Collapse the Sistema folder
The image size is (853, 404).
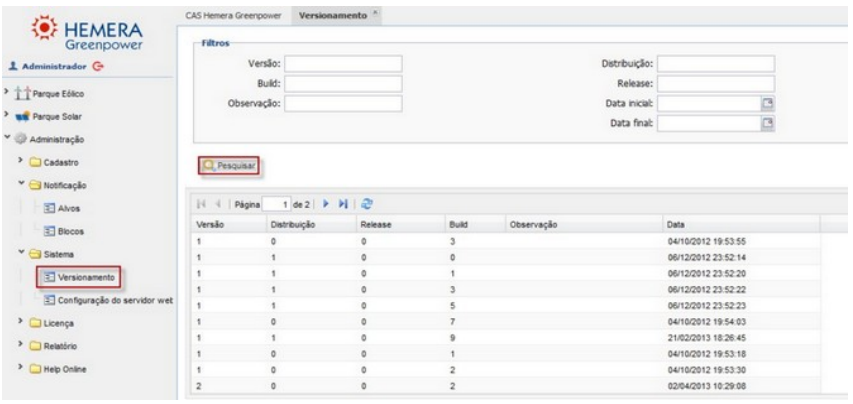[x=21, y=254]
